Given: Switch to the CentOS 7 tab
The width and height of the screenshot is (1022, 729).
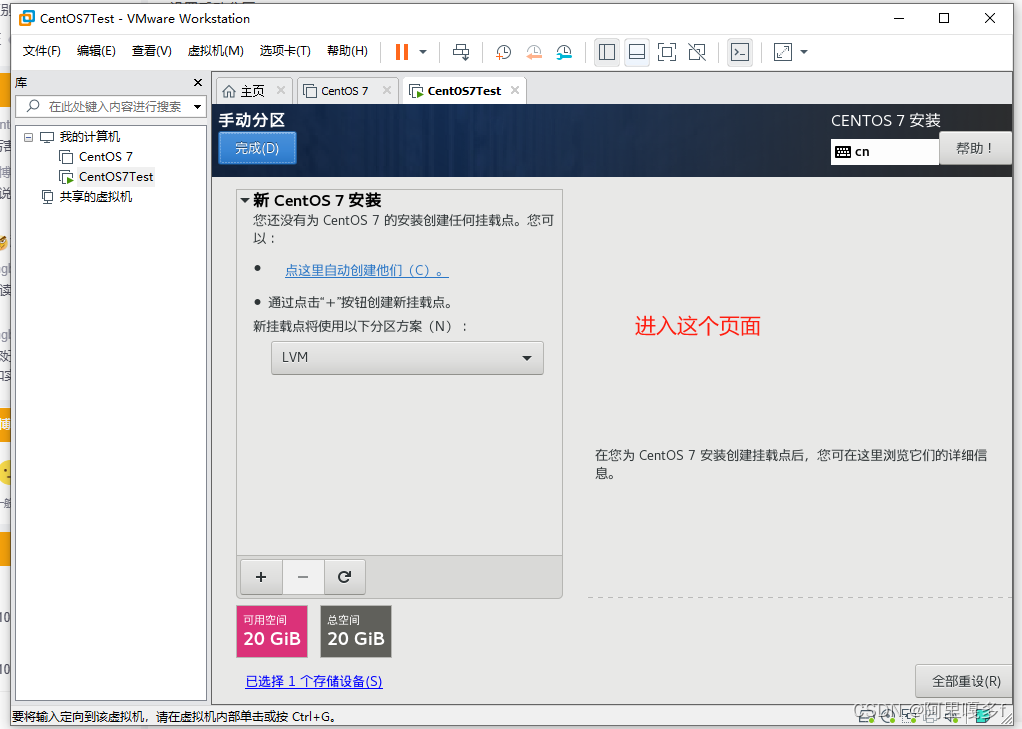Looking at the screenshot, I should (340, 89).
